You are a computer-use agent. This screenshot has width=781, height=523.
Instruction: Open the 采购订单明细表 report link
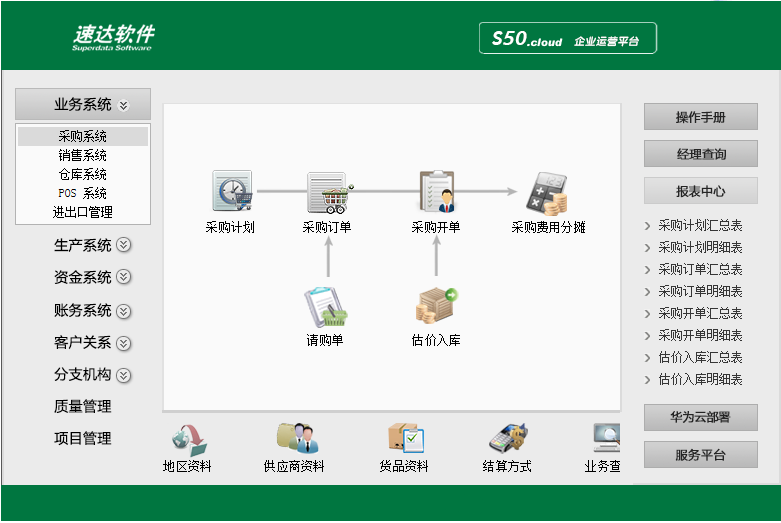coord(700,291)
